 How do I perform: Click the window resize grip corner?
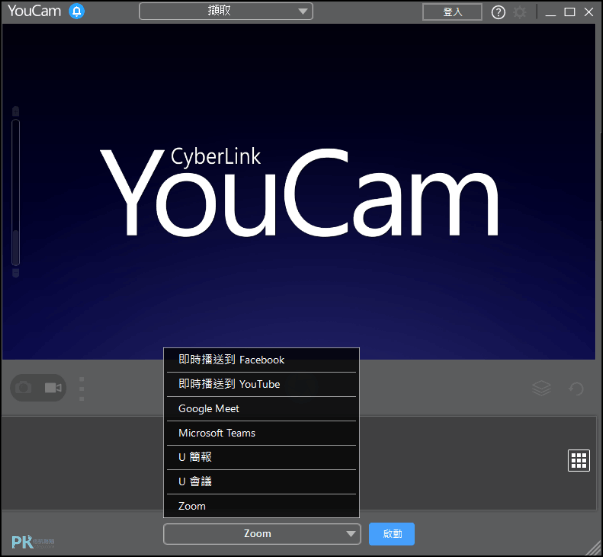594,548
